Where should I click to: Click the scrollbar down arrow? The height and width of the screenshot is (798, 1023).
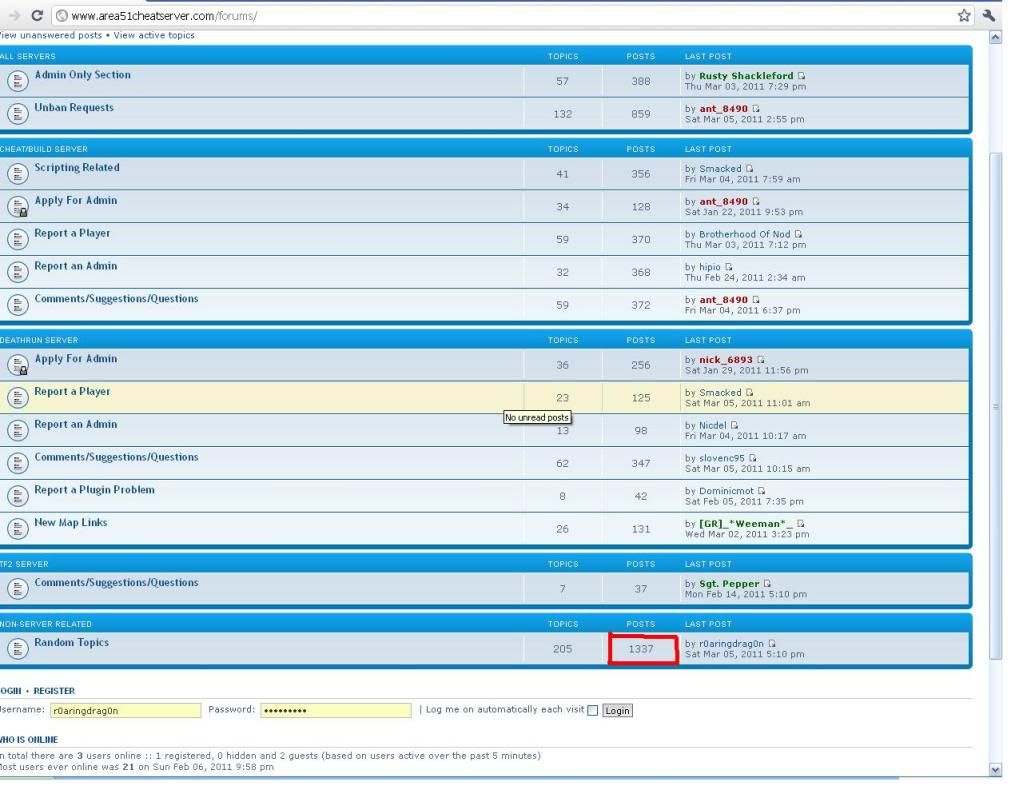(995, 769)
